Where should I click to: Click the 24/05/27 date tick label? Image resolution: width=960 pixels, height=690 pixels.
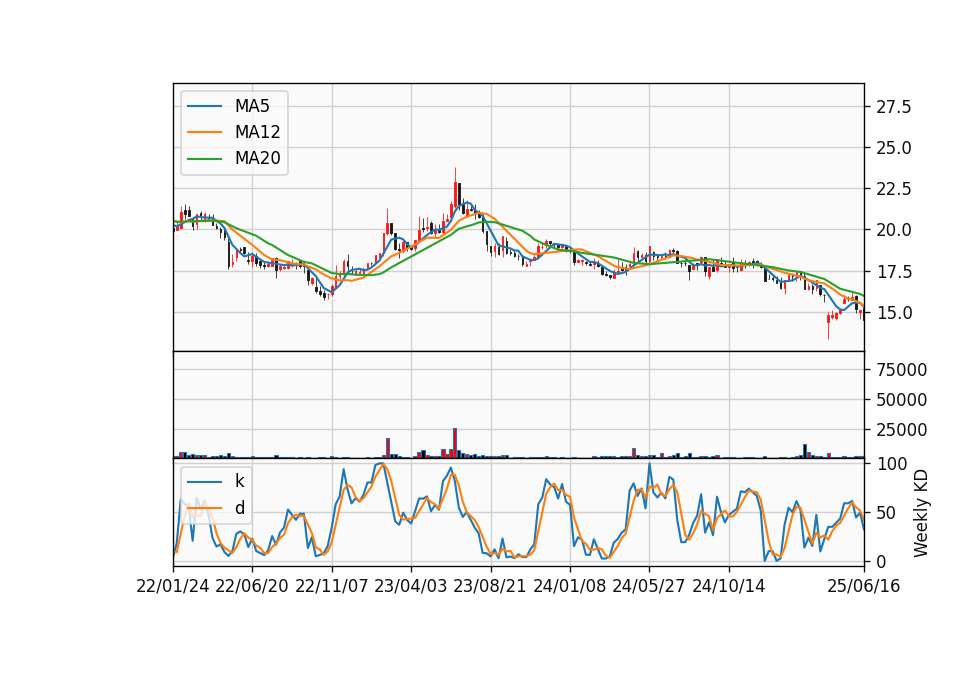coord(648,586)
